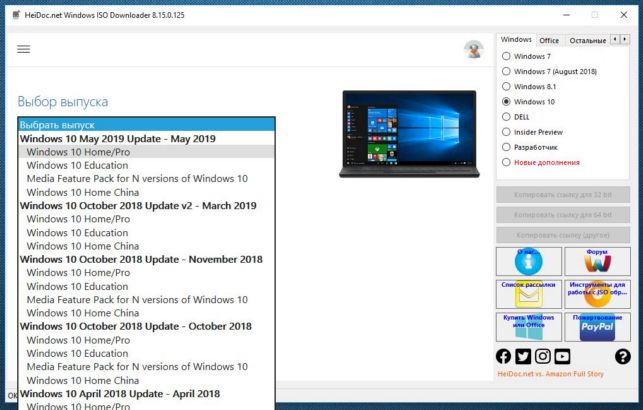
Task: Select the Windows 8.1 radio button
Action: [x=506, y=87]
